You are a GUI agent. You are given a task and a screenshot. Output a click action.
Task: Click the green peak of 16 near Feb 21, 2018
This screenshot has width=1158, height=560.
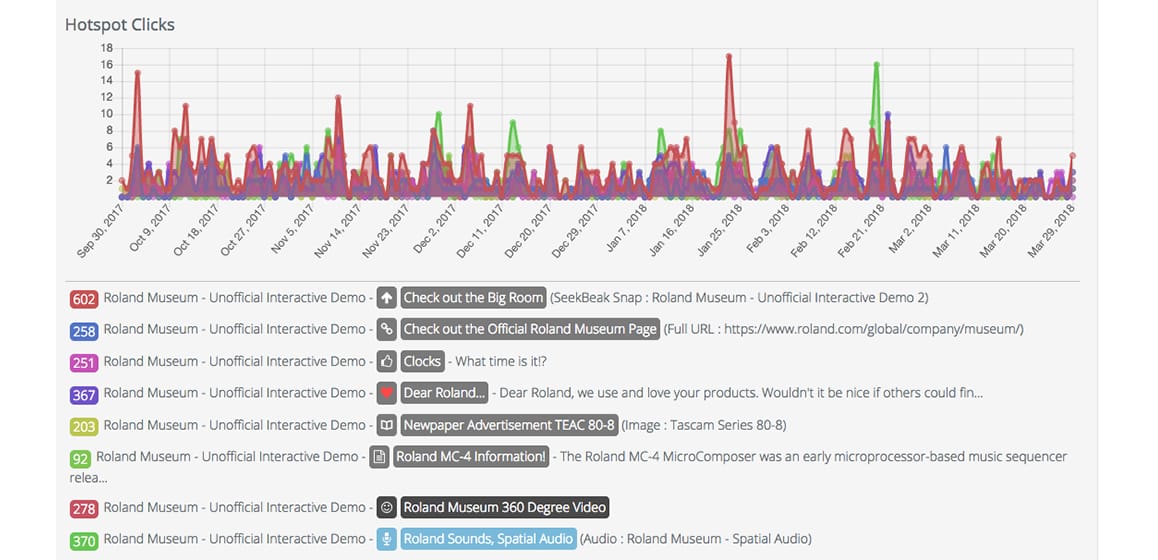click(877, 64)
